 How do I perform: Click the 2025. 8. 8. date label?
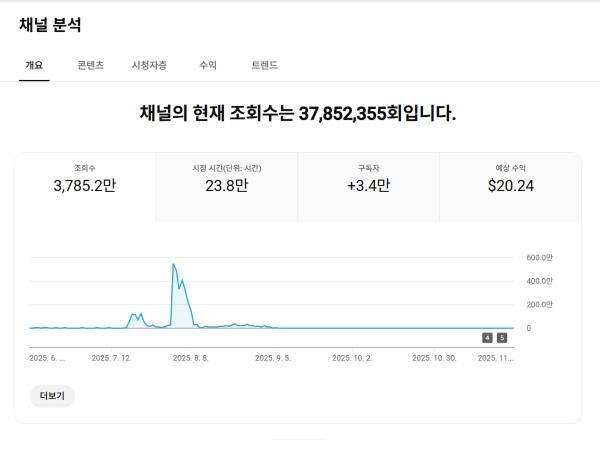coord(190,357)
